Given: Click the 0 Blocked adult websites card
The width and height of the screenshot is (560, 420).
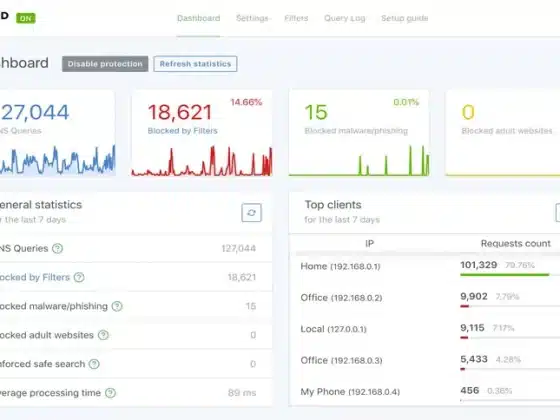Looking at the screenshot, I should [x=502, y=133].
